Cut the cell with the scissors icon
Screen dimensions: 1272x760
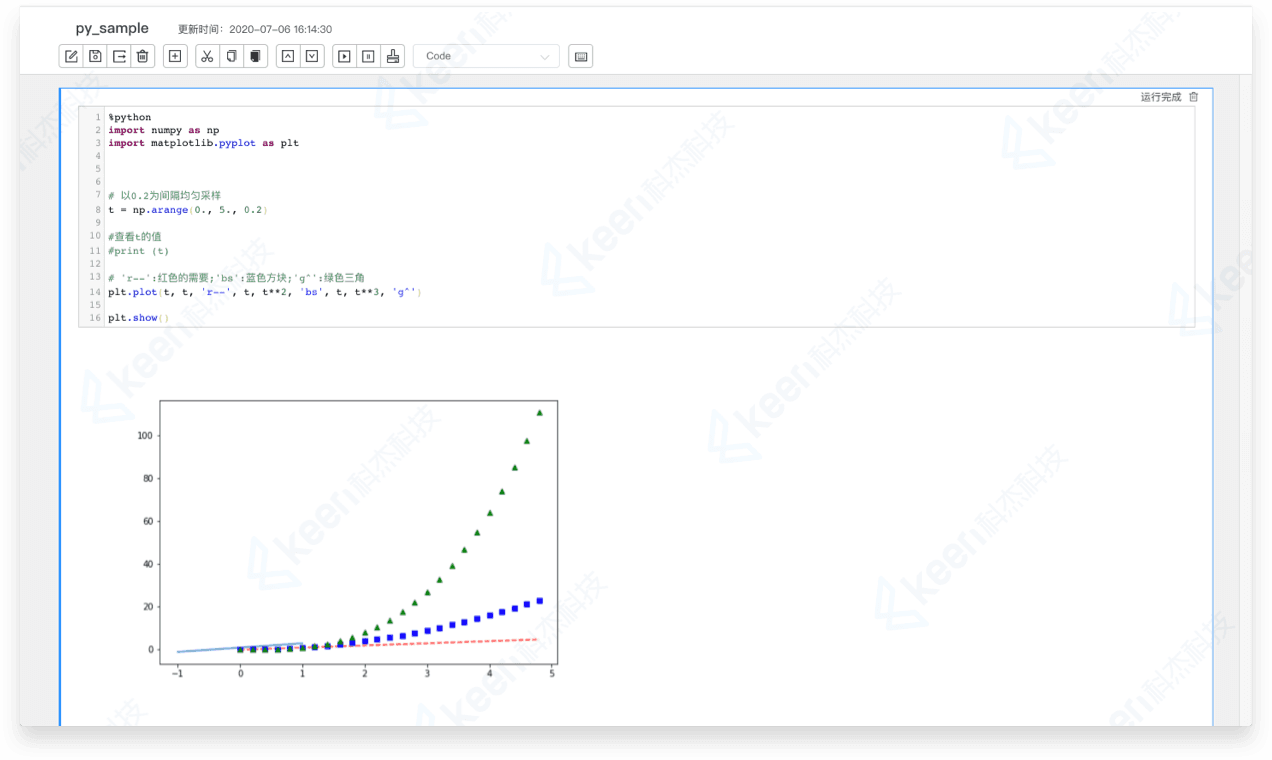(x=207, y=56)
